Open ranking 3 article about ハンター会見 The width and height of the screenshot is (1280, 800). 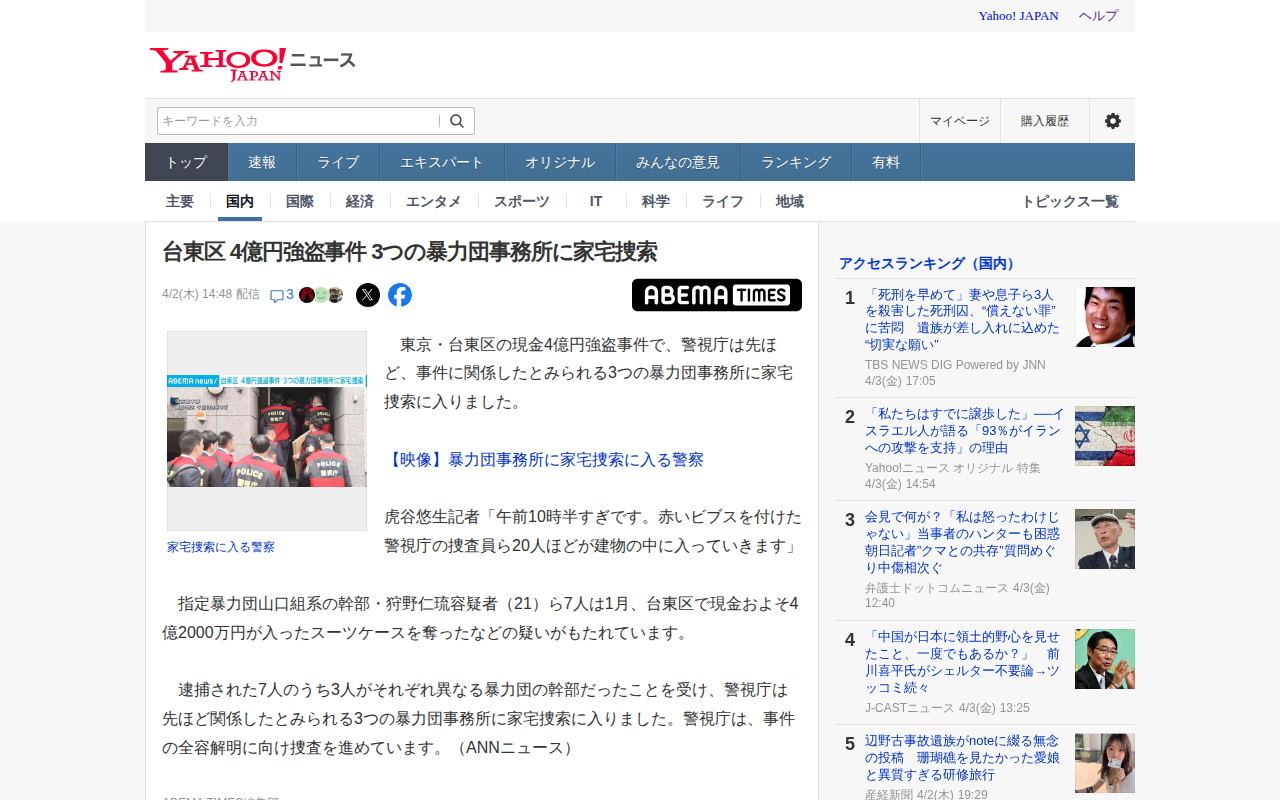tap(962, 542)
